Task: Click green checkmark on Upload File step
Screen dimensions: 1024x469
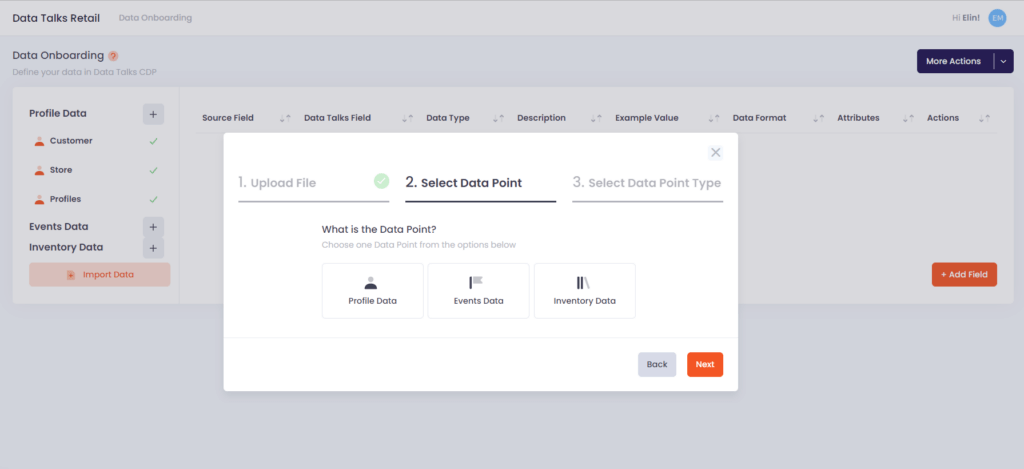Action: point(381,181)
